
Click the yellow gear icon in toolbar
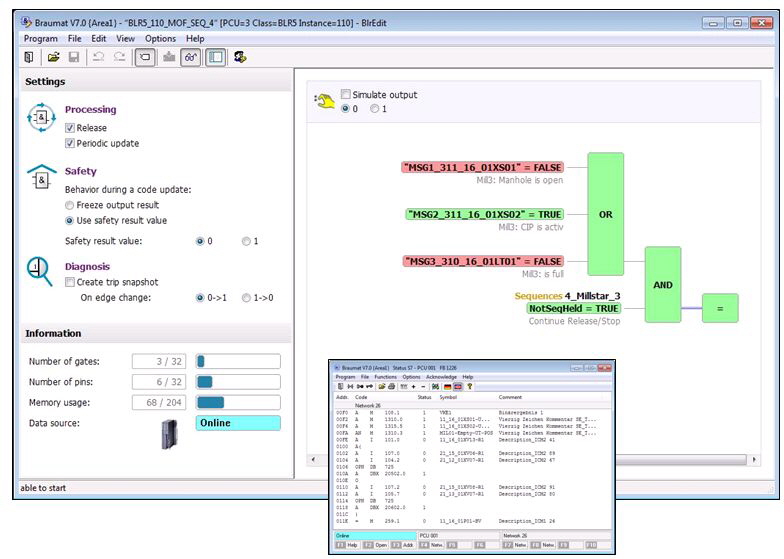(241, 58)
